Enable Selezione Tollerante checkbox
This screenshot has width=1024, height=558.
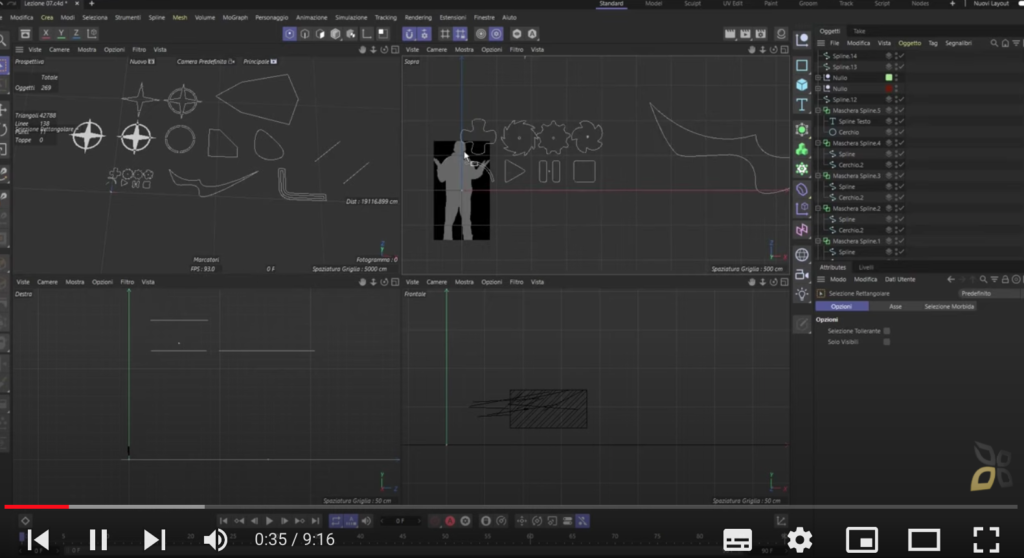pyautogui.click(x=886, y=331)
